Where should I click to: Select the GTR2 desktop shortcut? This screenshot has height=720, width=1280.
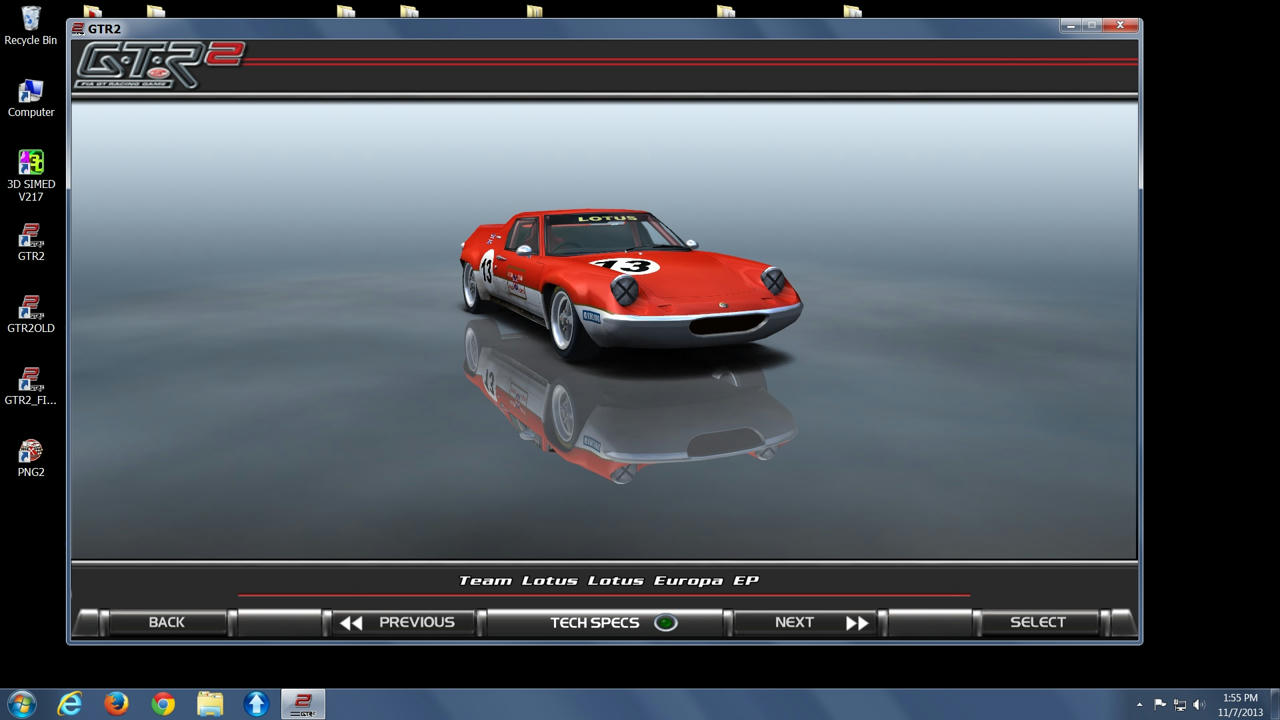click(x=31, y=242)
